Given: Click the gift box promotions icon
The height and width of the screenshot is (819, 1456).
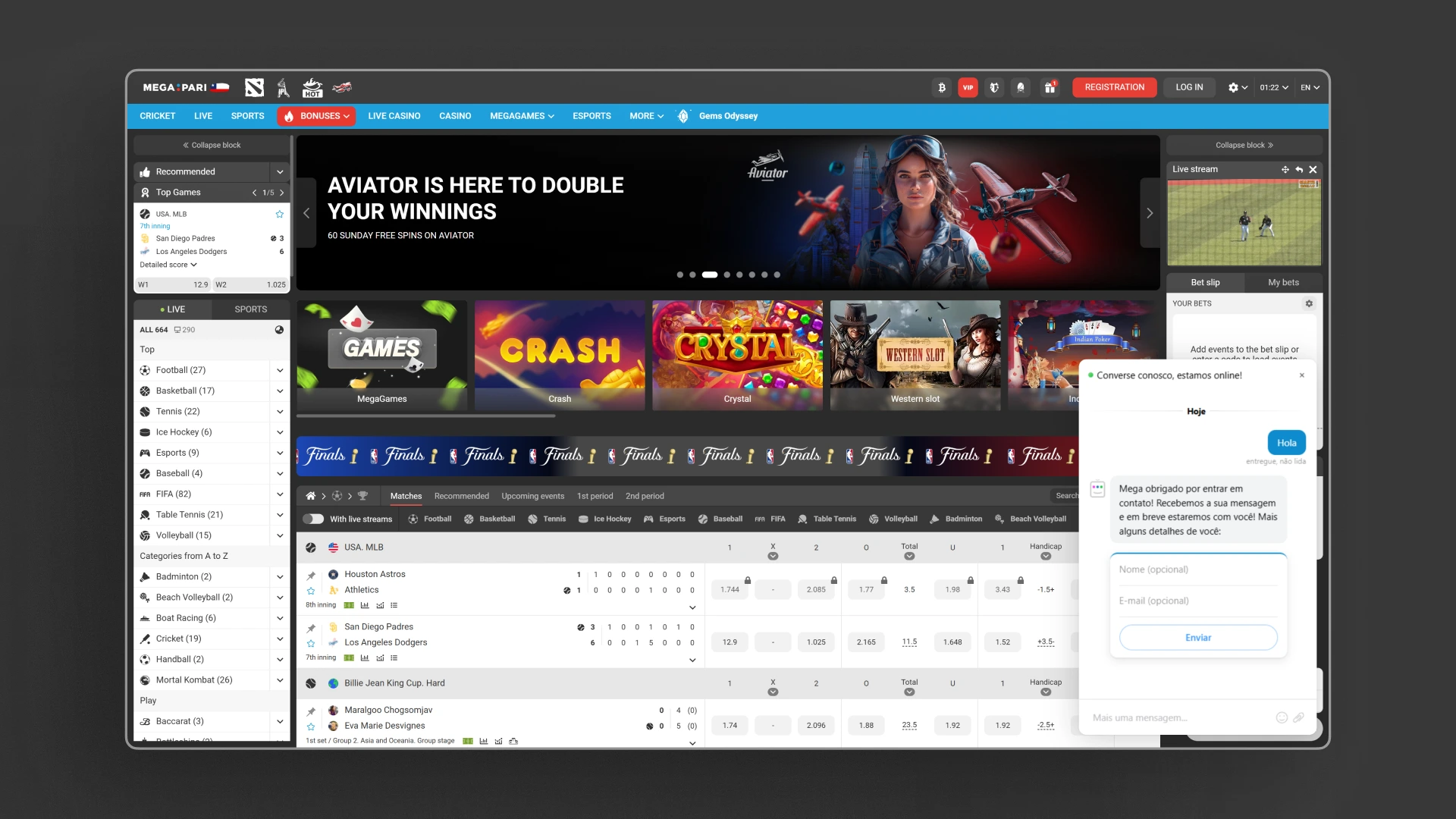Looking at the screenshot, I should (1050, 88).
